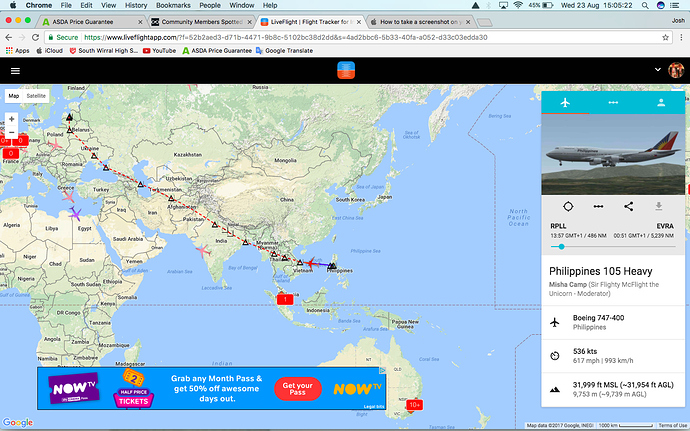Open Apps bookmark shortcut
690x431 pixels.
point(18,51)
